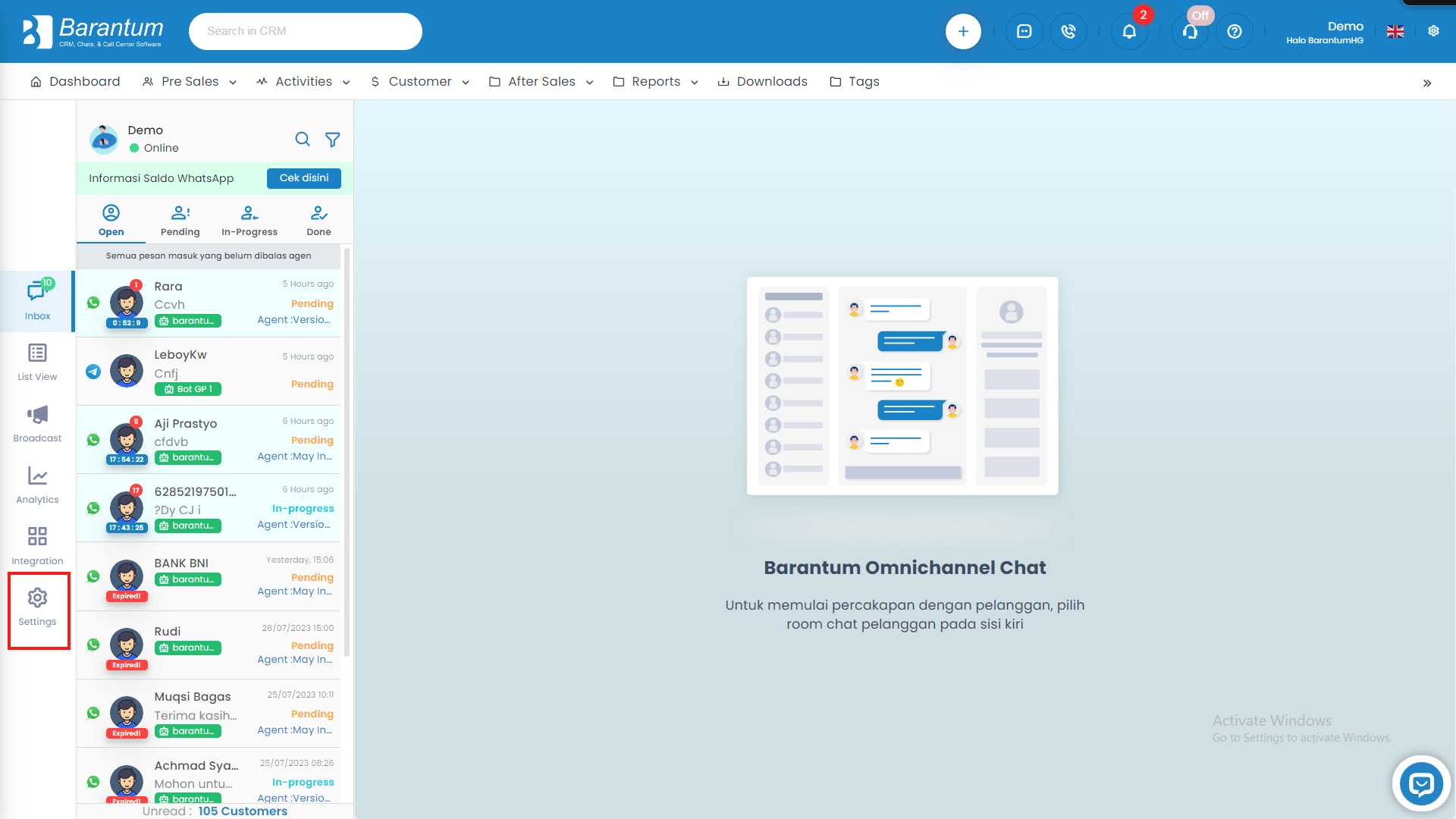Click the barantu tag under BANK BNI
Image resolution: width=1456 pixels, height=819 pixels.
188,579
